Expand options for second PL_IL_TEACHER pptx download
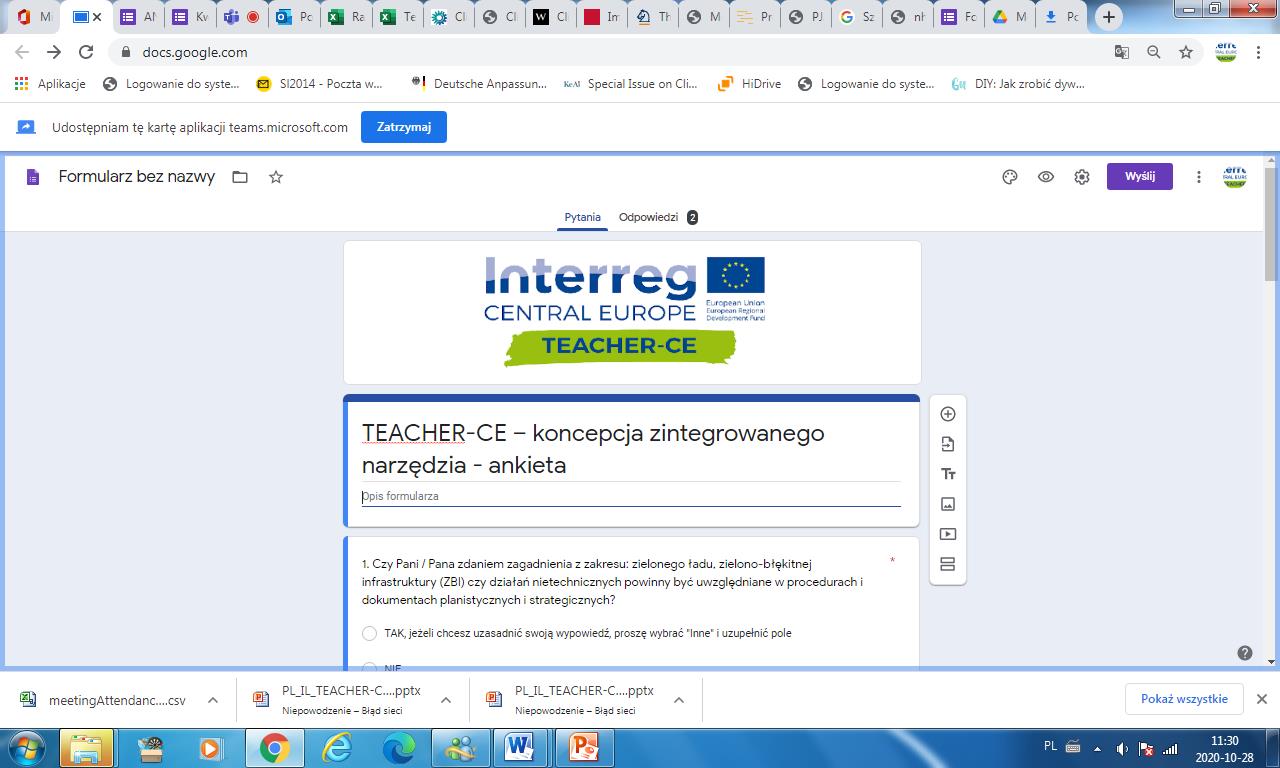The width and height of the screenshot is (1280, 768). click(x=679, y=700)
